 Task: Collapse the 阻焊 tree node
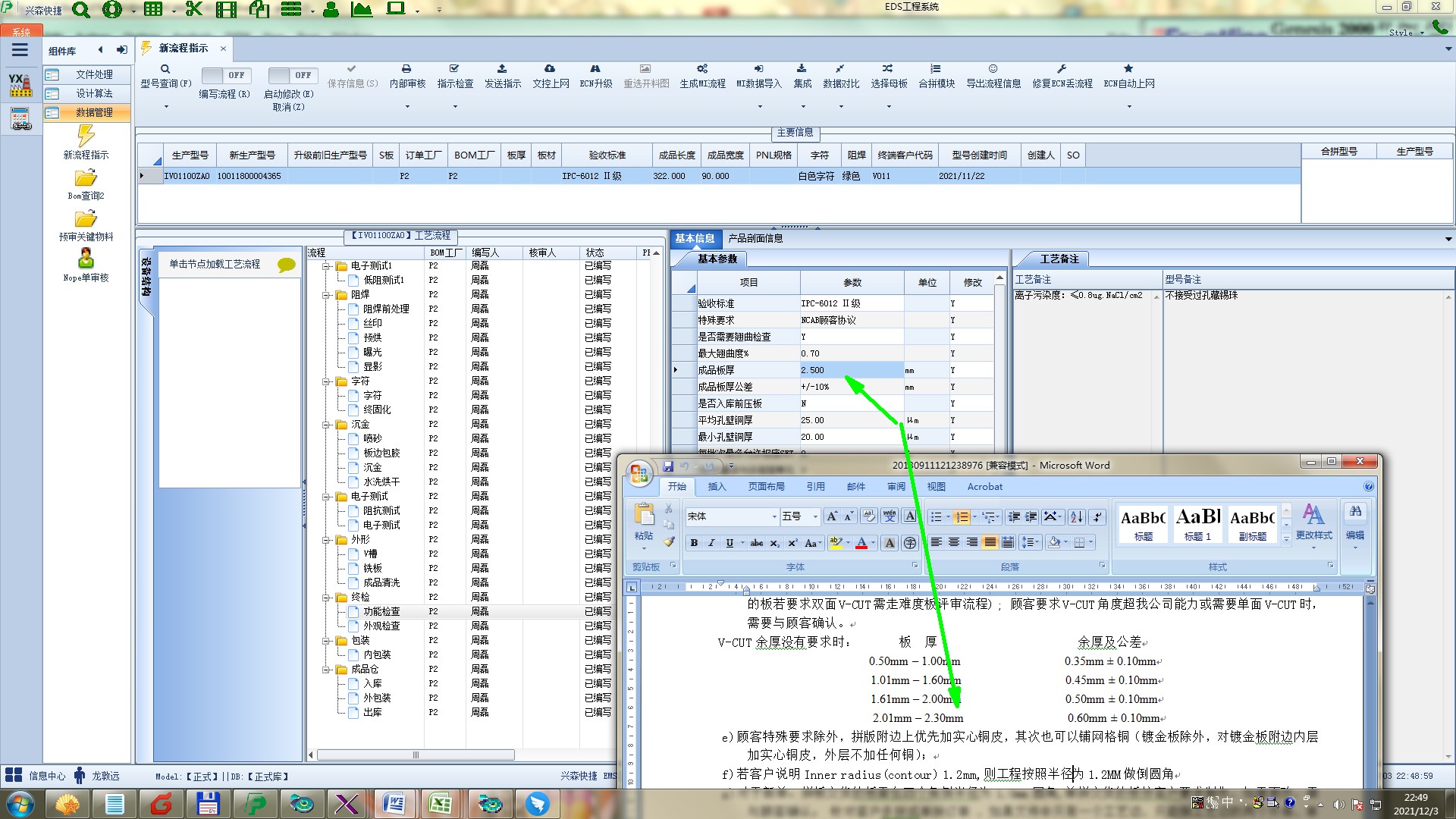326,295
